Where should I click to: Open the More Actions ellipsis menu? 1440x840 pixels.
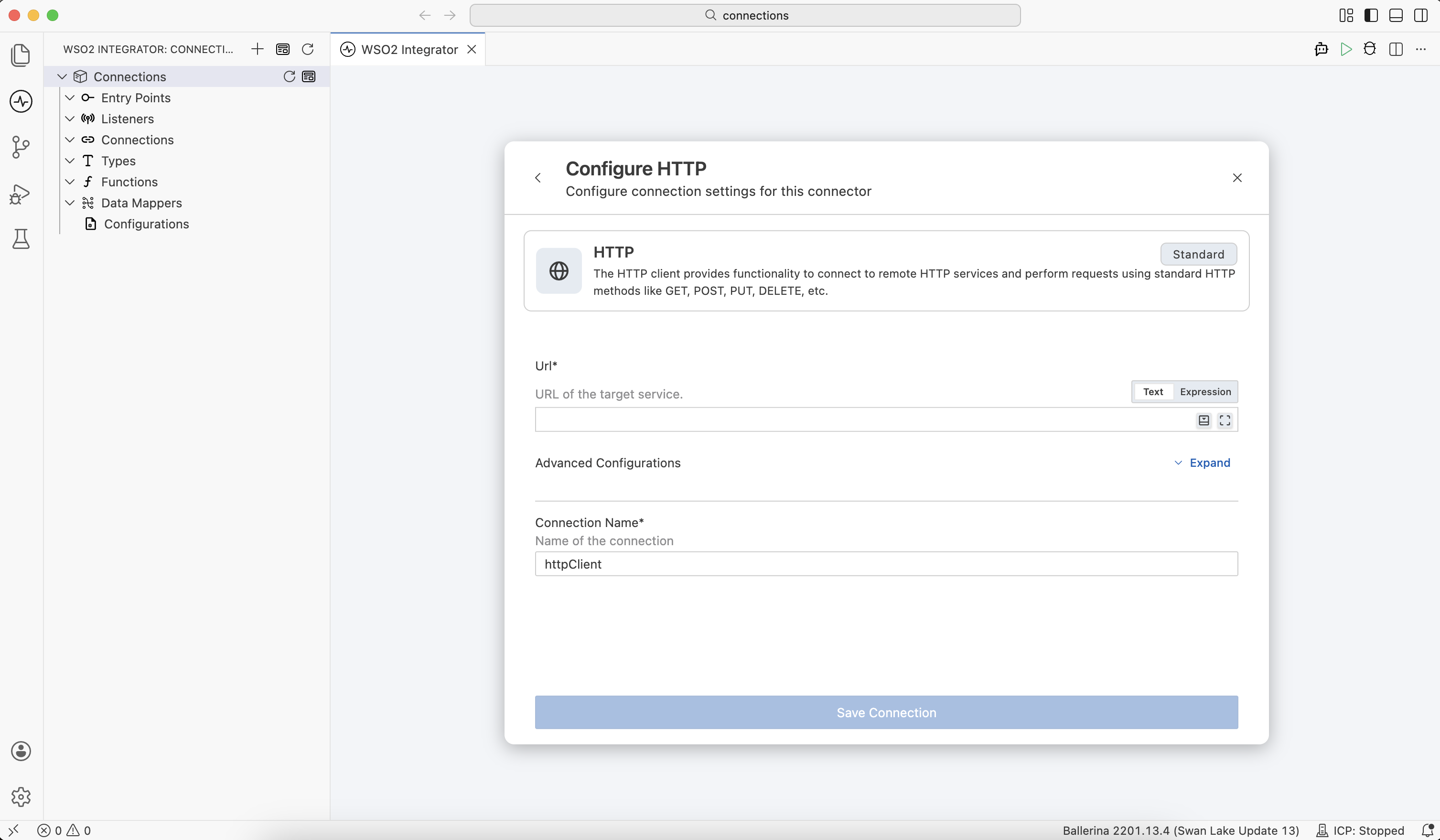(1421, 49)
